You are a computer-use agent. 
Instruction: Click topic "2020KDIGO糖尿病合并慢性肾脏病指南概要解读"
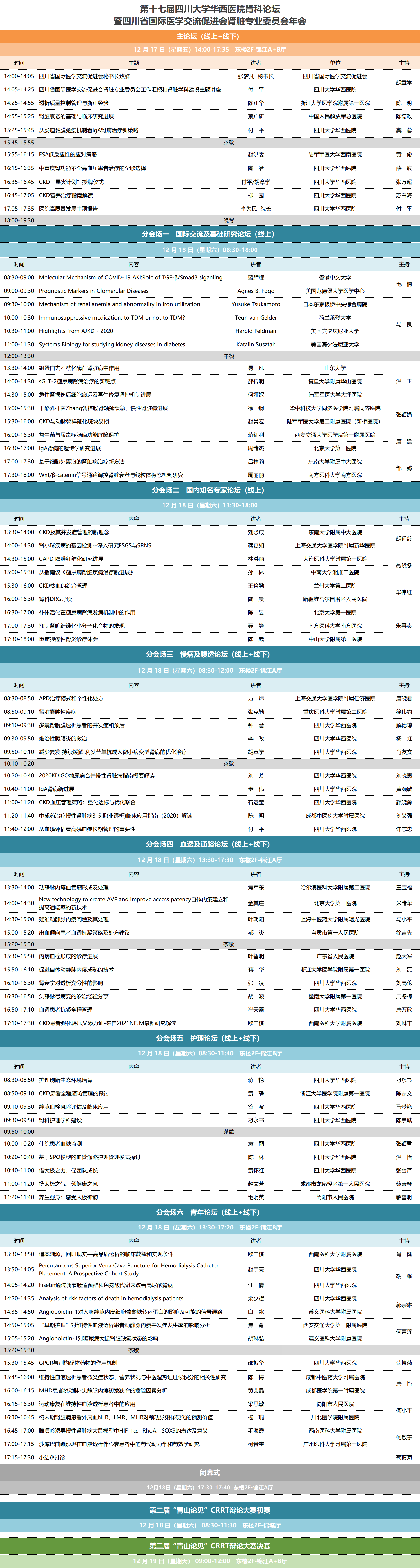(97, 775)
